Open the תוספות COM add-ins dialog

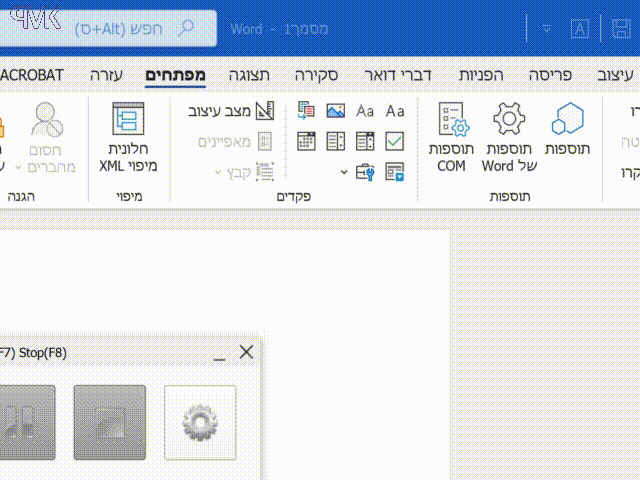(451, 136)
